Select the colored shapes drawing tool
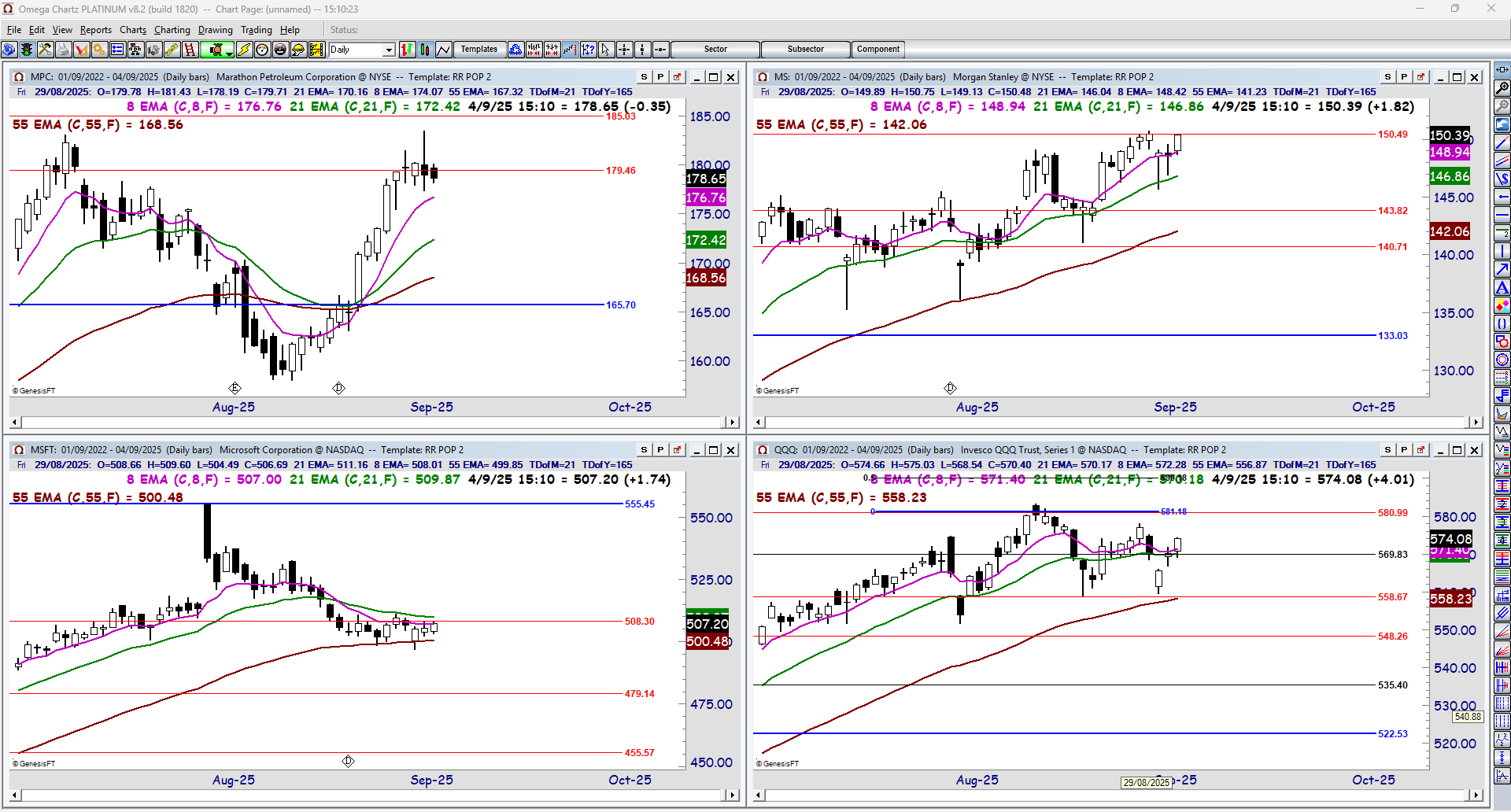The height and width of the screenshot is (812, 1511). tap(1502, 306)
